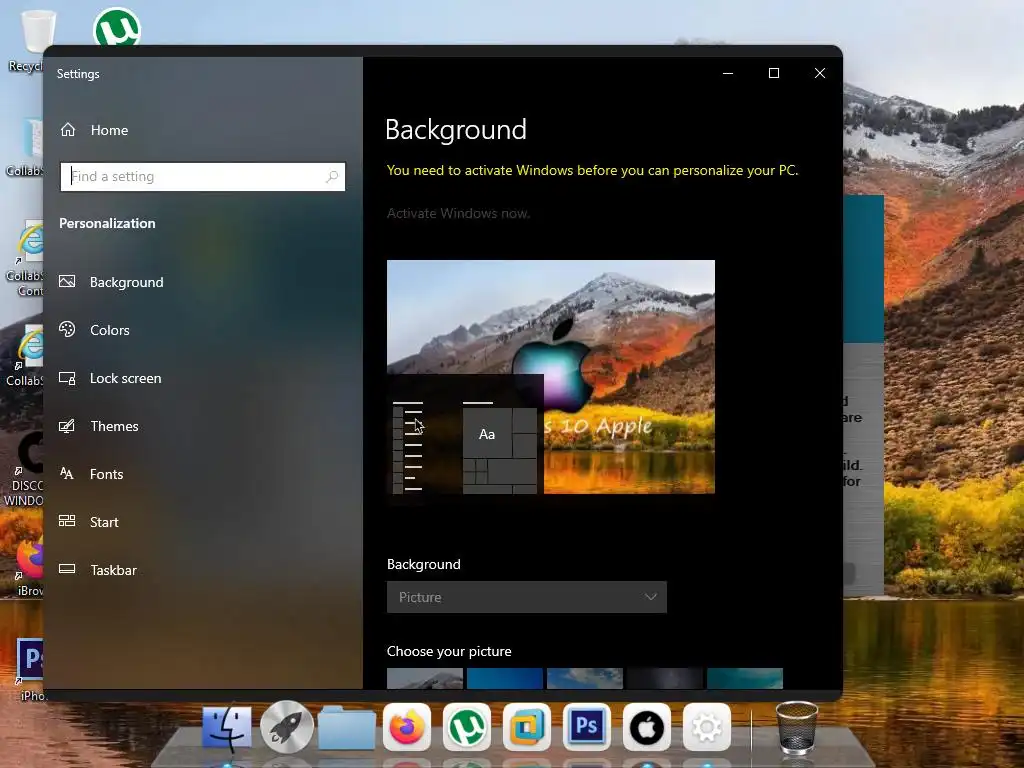Choose the first mountain picture thumbnail
The image size is (1024, 768).
tap(424, 678)
